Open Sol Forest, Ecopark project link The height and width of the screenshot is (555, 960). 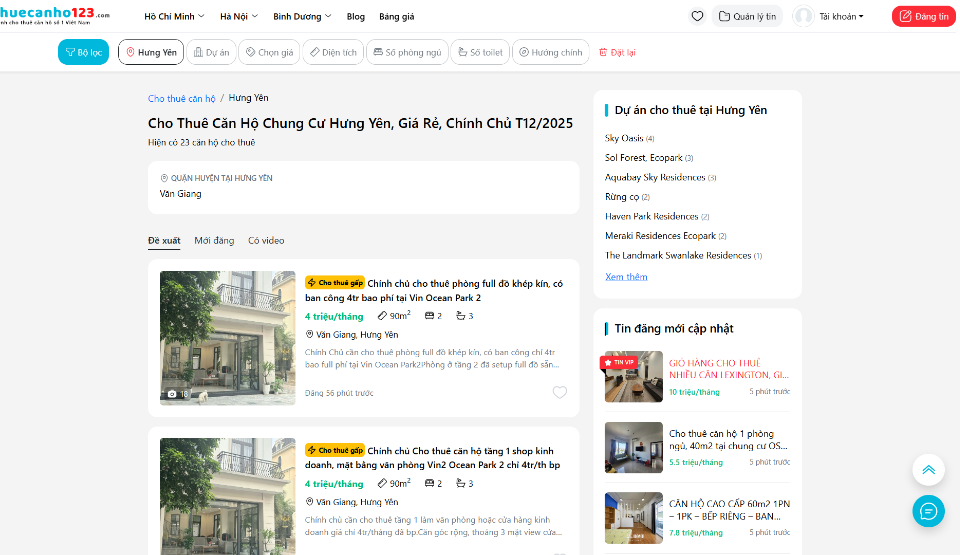(x=649, y=157)
